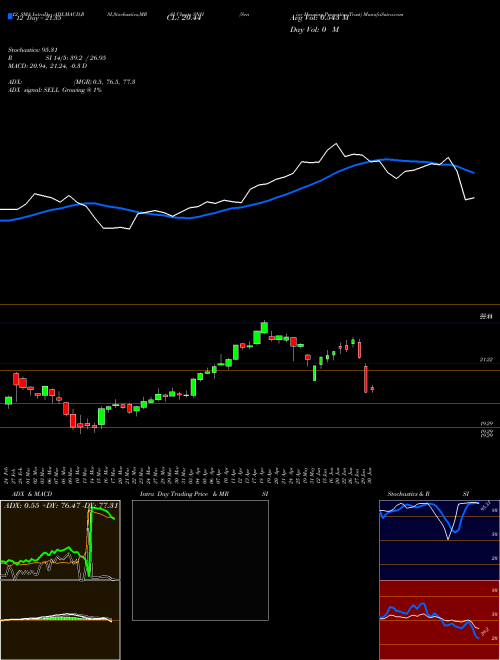Open the red RSI chart panel
The width and height of the screenshot is (500, 660).
point(439,620)
